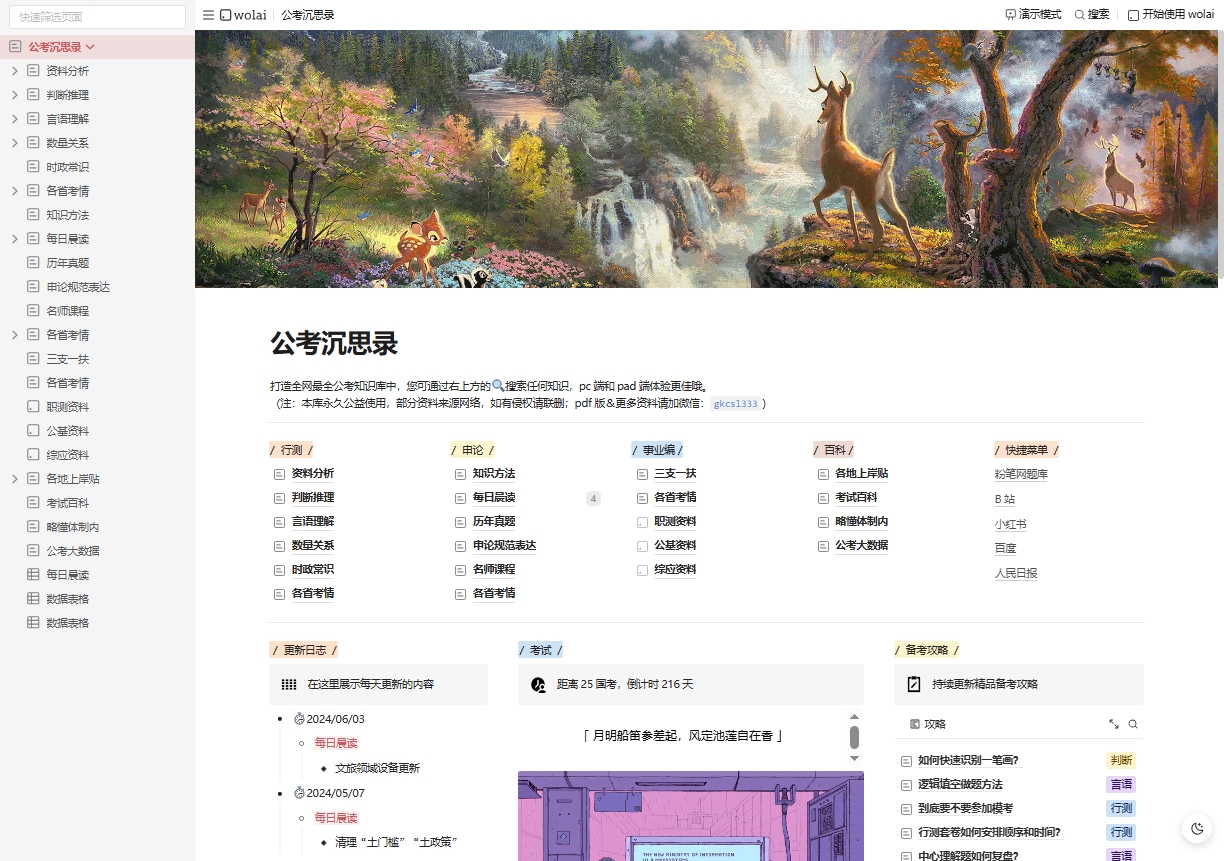Open 考试百科 link under 百科
This screenshot has width=1224, height=861.
(856, 498)
